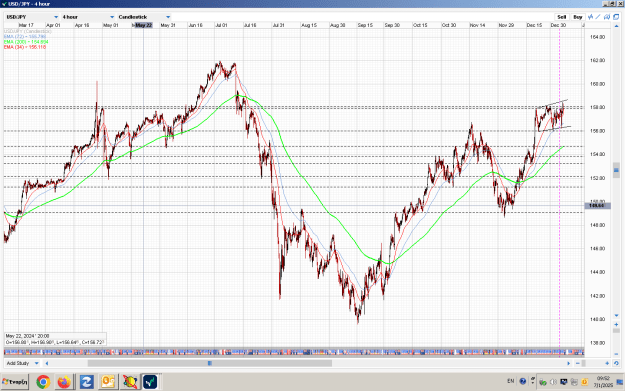Click the horizontal zoom slider handle
The width and height of the screenshot is (625, 391).
584,363
